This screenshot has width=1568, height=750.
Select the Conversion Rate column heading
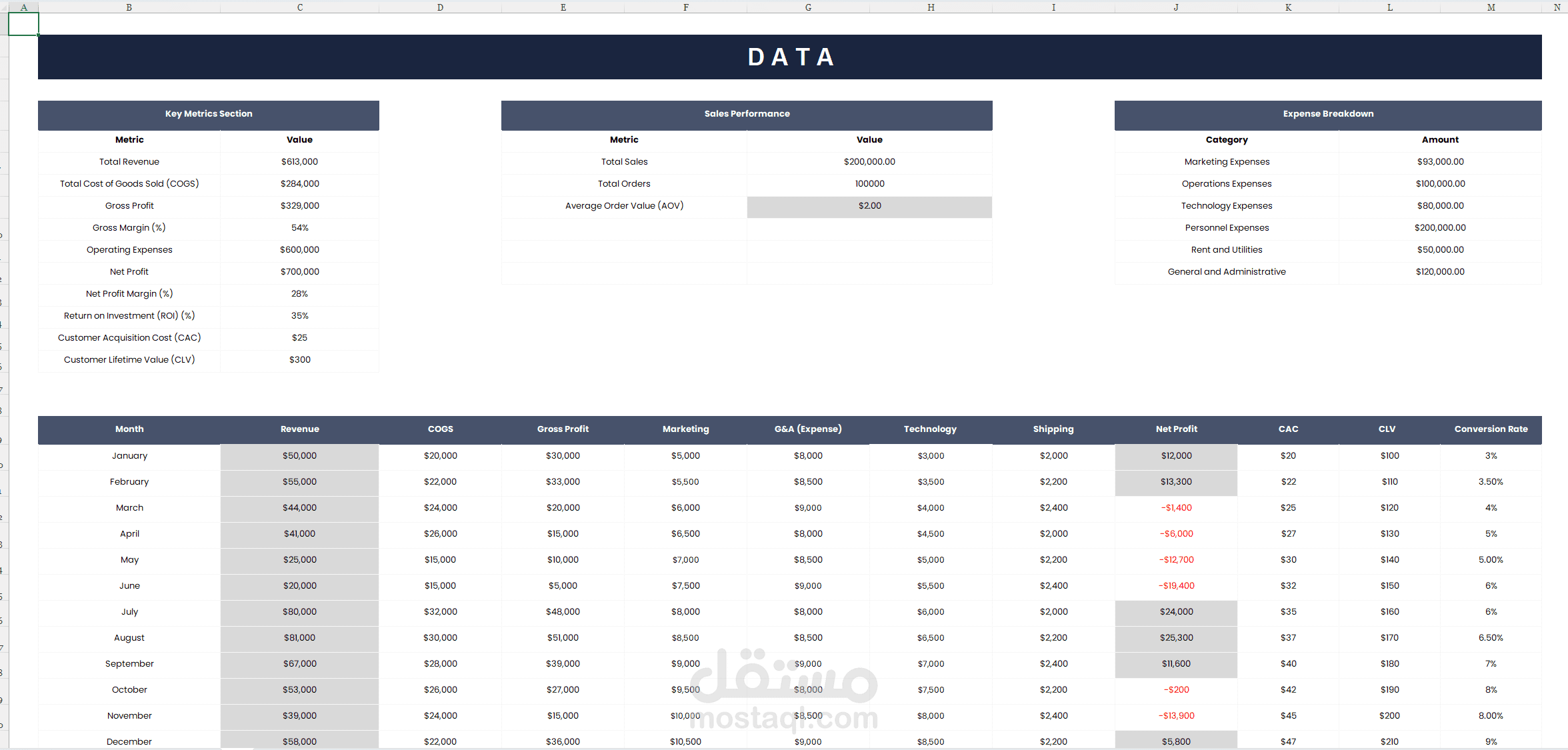1491,429
